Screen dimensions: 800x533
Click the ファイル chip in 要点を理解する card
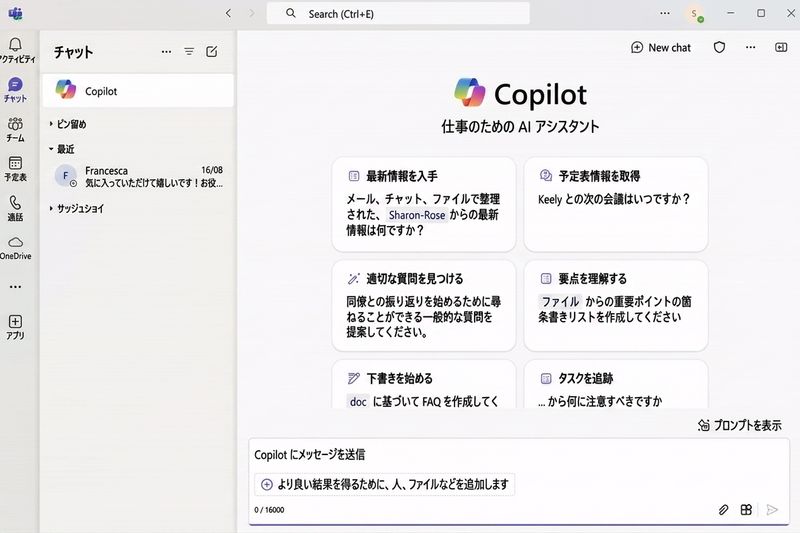[x=560, y=301]
